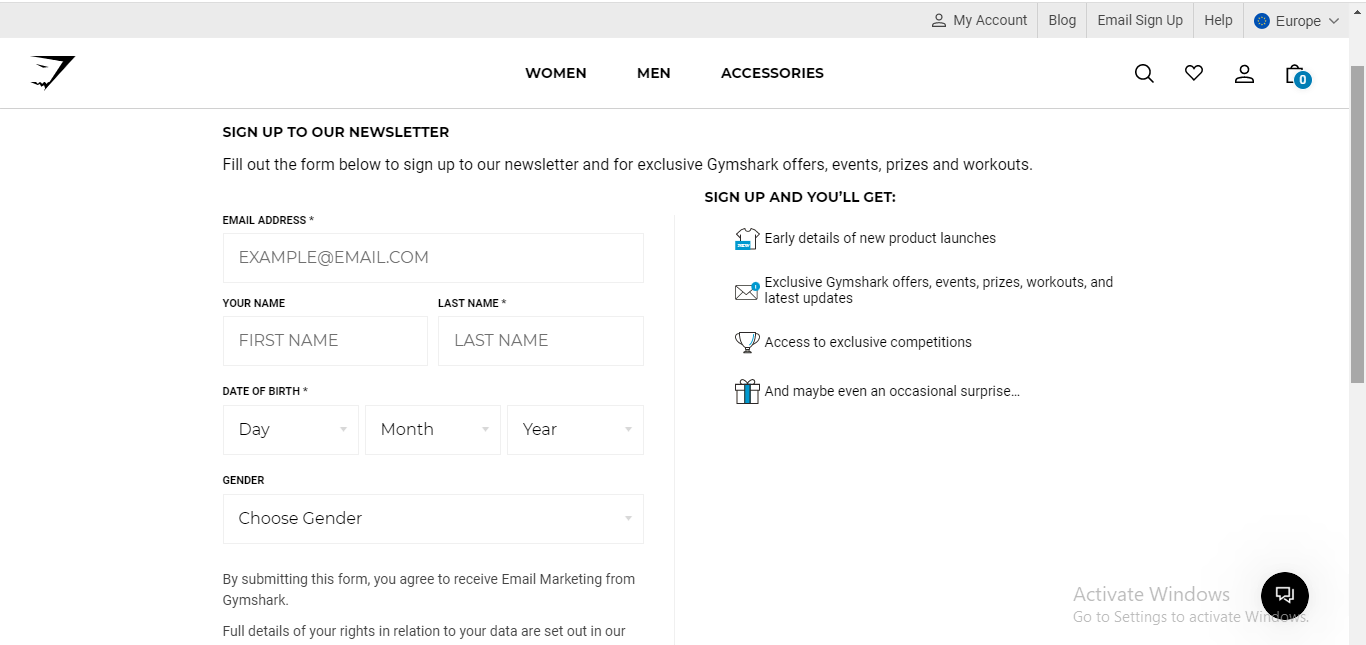
Task: Click 'Early details of new product launches' text
Action: pos(880,238)
